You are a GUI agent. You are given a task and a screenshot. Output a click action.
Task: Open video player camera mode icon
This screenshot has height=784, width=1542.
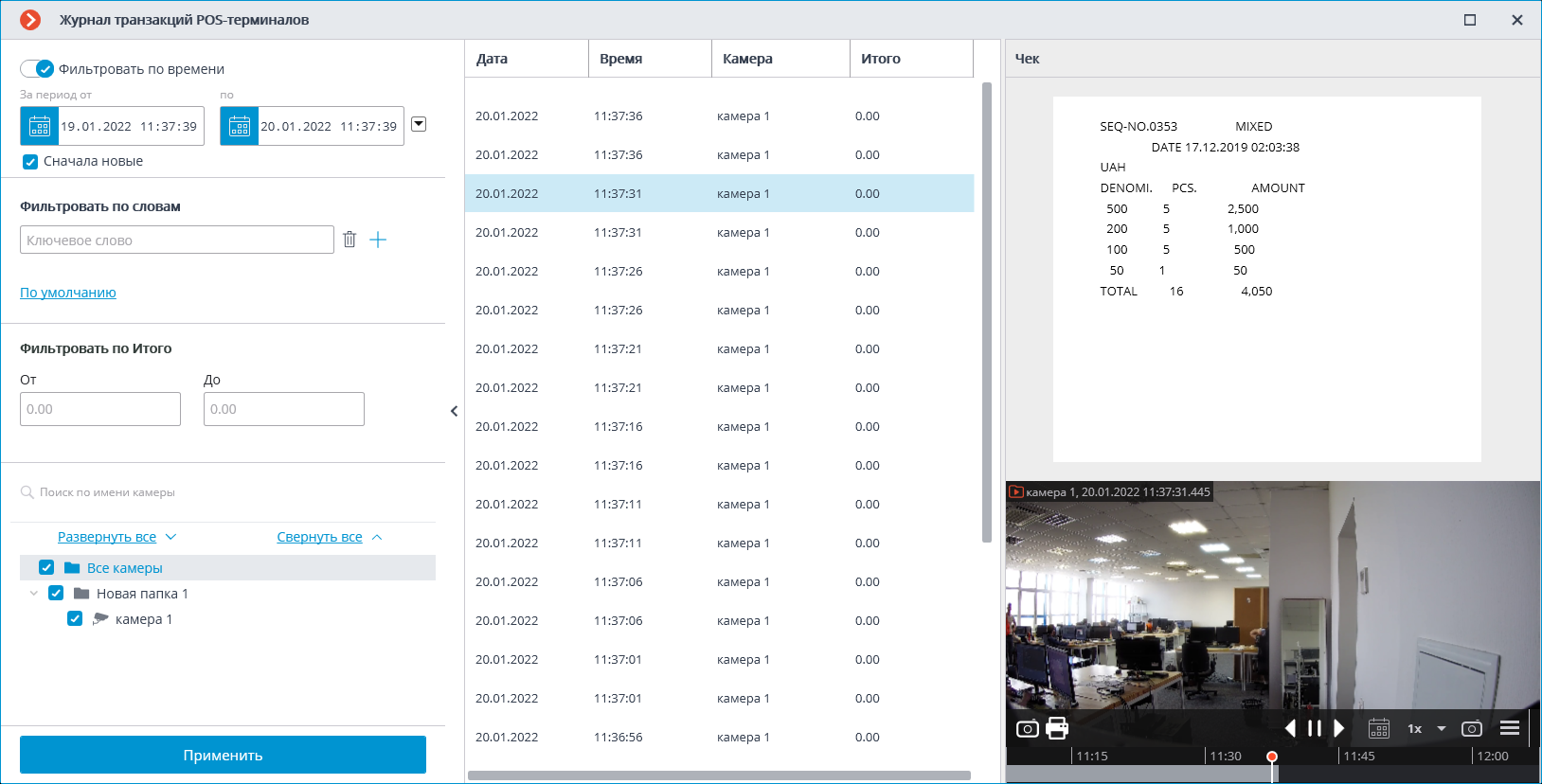1472,728
